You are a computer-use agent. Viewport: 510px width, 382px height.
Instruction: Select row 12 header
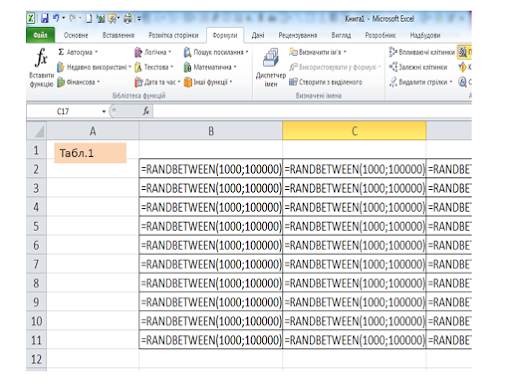coord(36,359)
